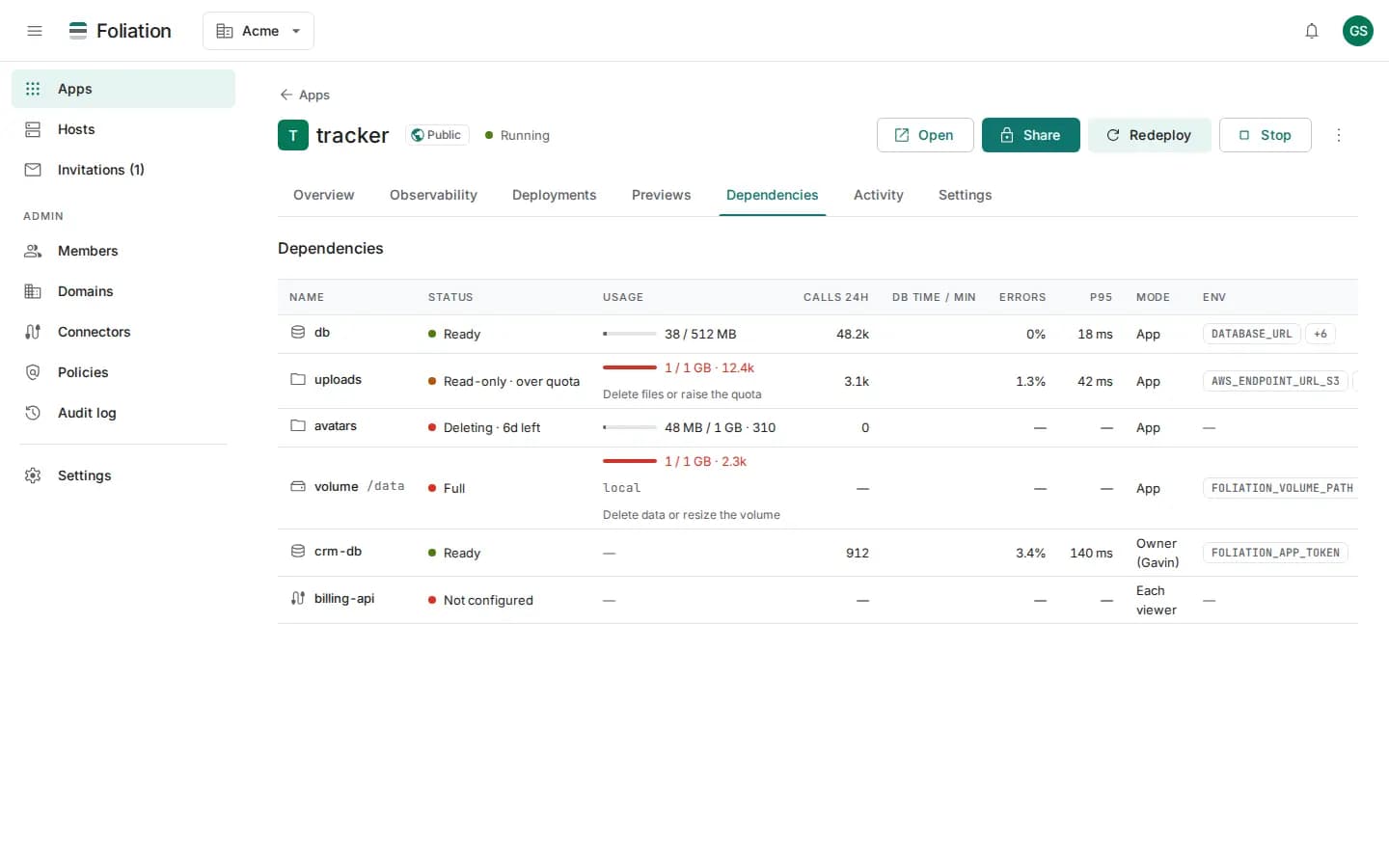This screenshot has width=1389, height=868.
Task: Redeploy the tracker app
Action: pos(1150,135)
